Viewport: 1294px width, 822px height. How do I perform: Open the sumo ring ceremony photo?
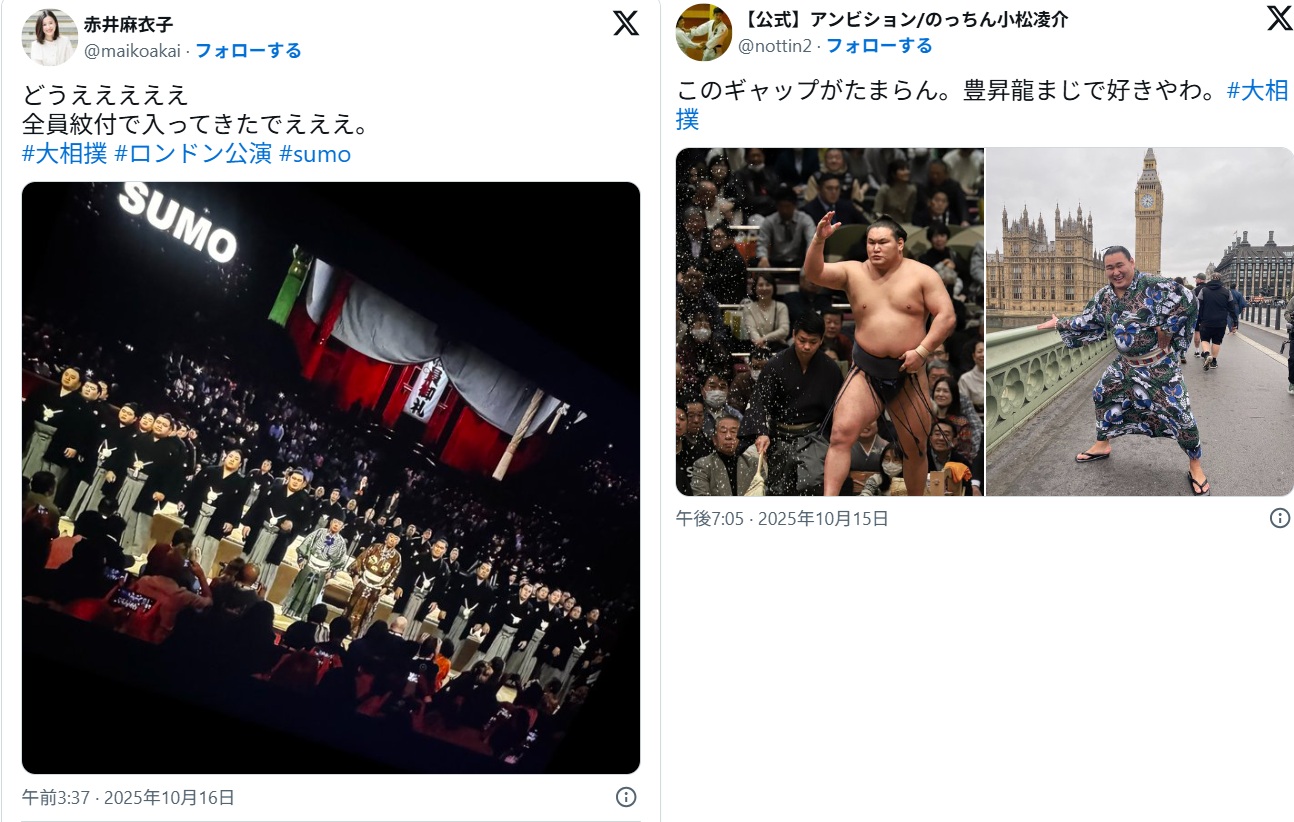[x=331, y=478]
